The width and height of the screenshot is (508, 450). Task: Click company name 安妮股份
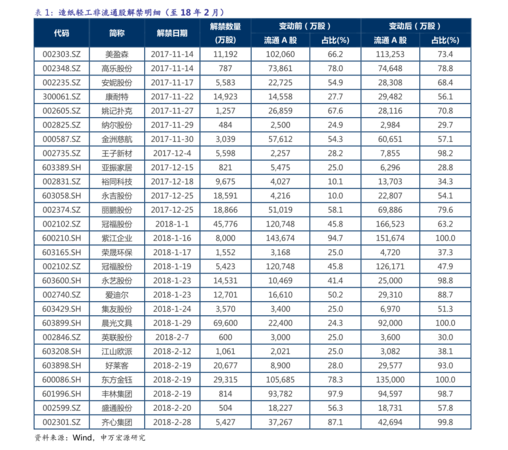(x=117, y=83)
